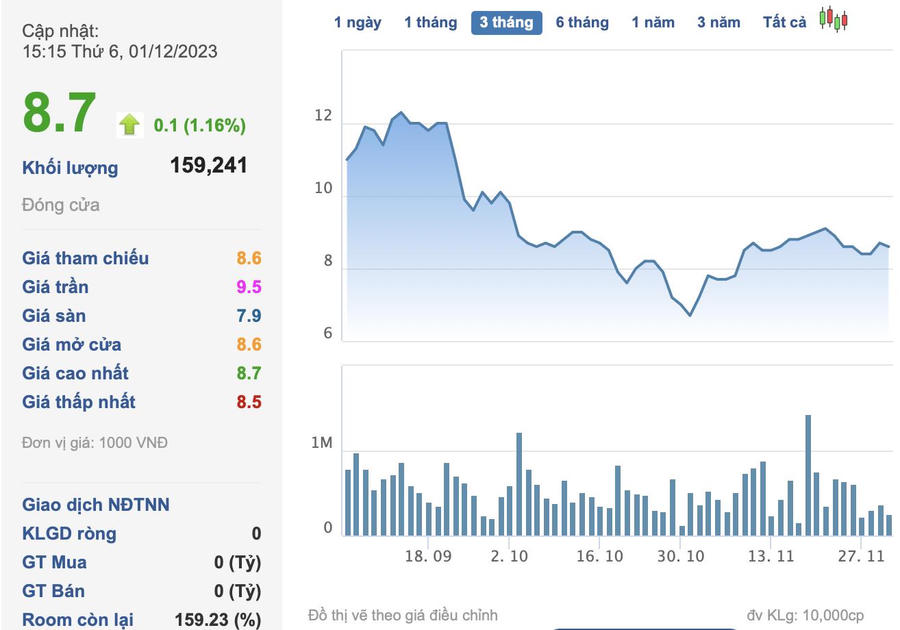The image size is (900, 630).
Task: Select the 'Khối lượng' label
Action: (70, 168)
